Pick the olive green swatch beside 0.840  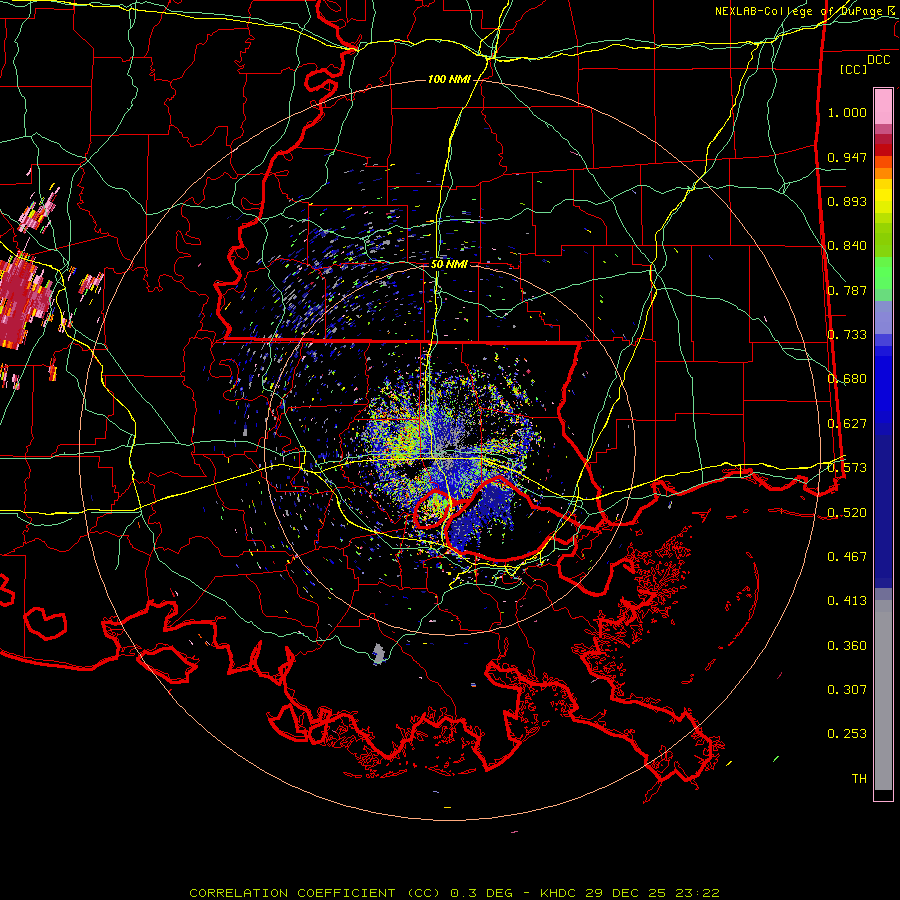pyautogui.click(x=883, y=240)
